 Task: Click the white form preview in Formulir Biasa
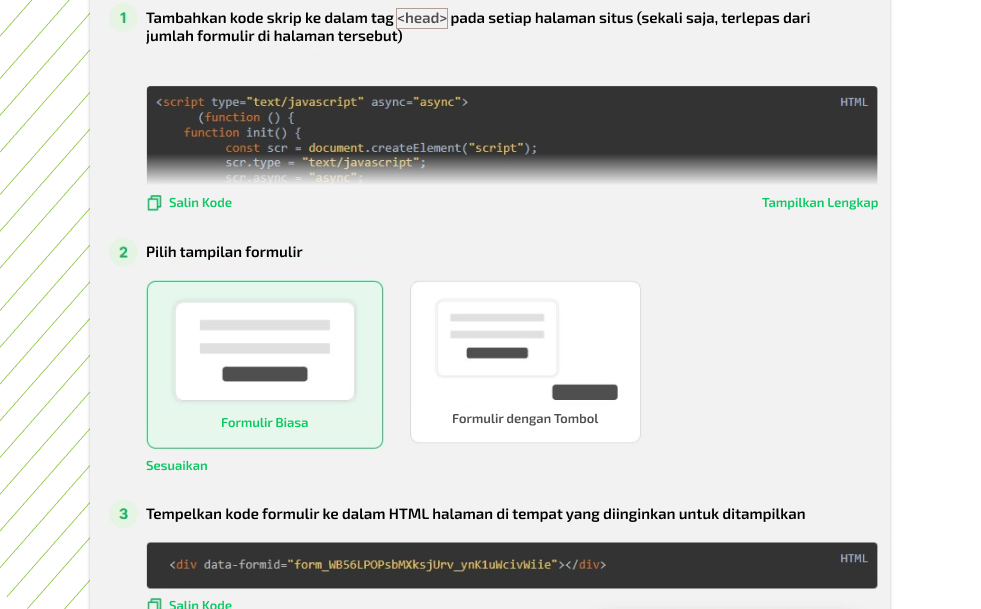(265, 350)
